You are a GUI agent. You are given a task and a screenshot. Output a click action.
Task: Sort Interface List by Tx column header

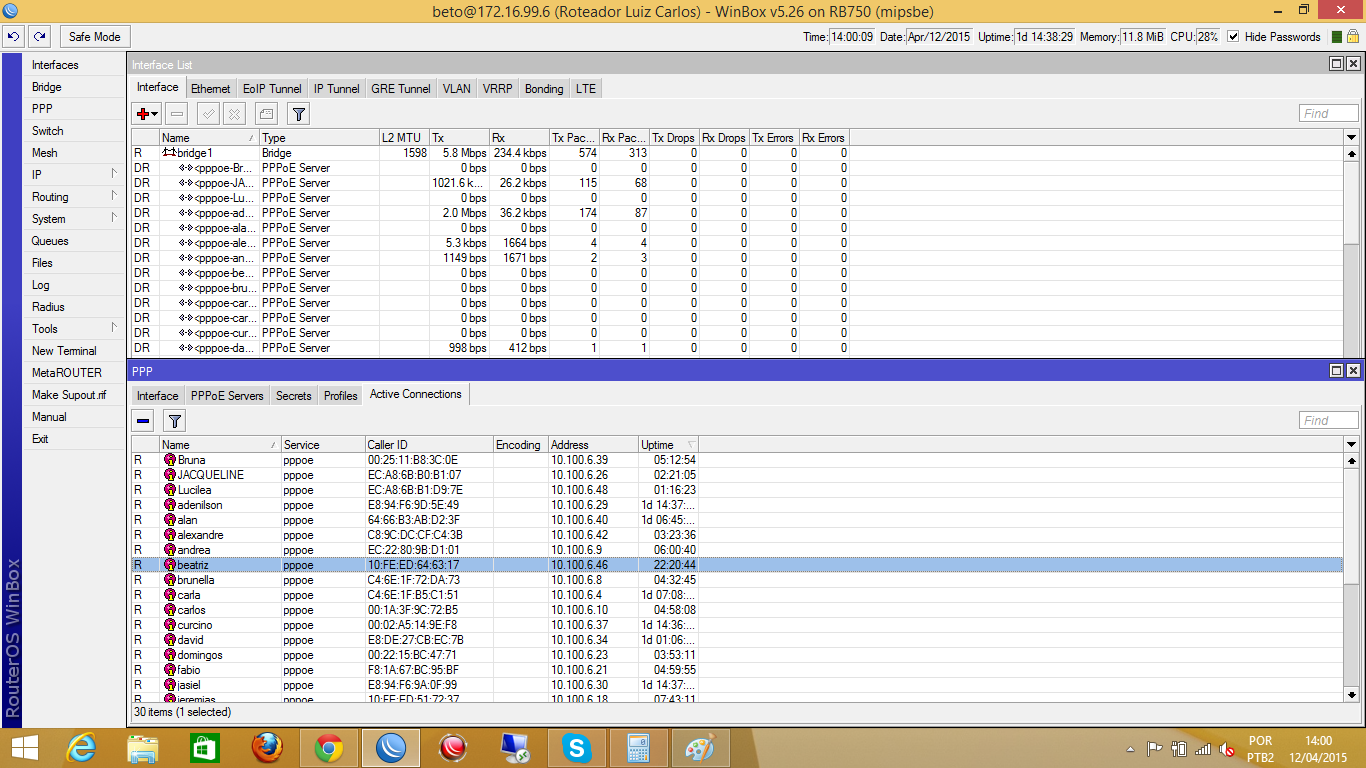click(x=459, y=138)
